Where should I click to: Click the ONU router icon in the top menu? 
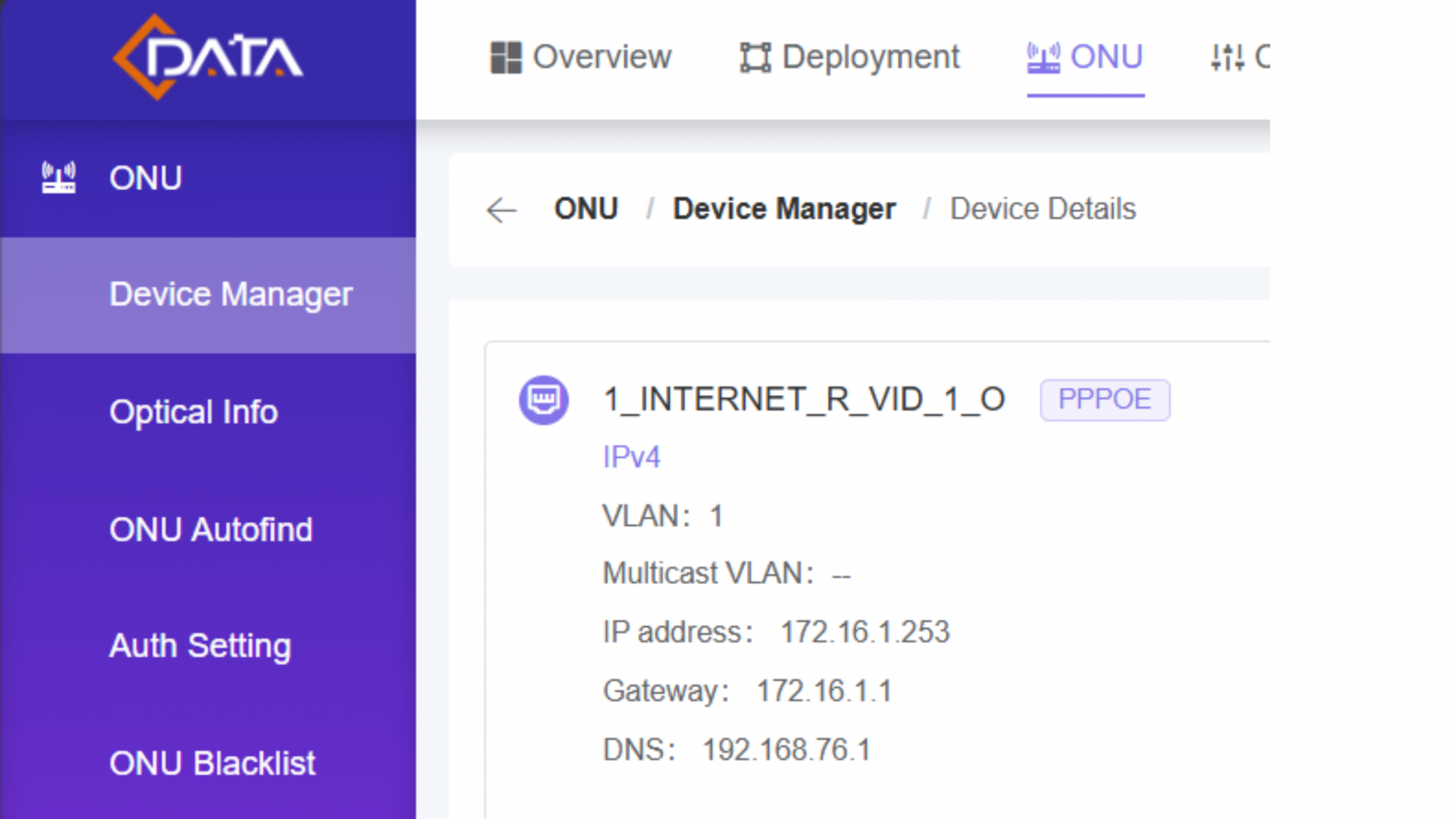[x=1043, y=56]
